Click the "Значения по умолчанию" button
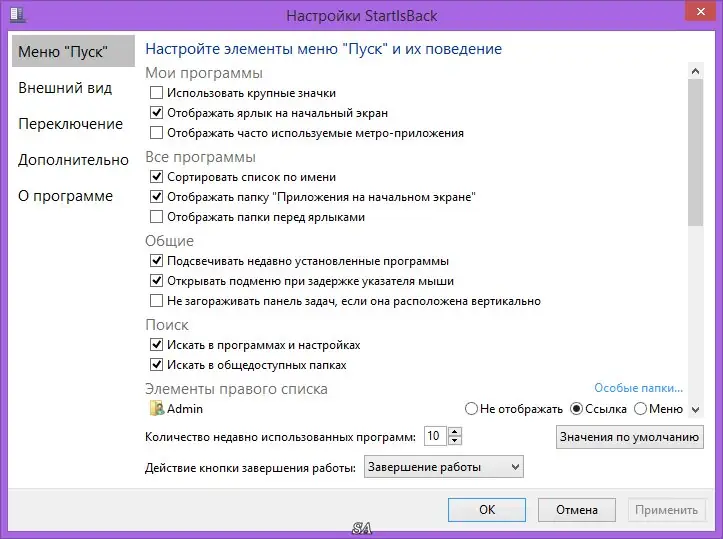Image resolution: width=723 pixels, height=539 pixels. [629, 437]
